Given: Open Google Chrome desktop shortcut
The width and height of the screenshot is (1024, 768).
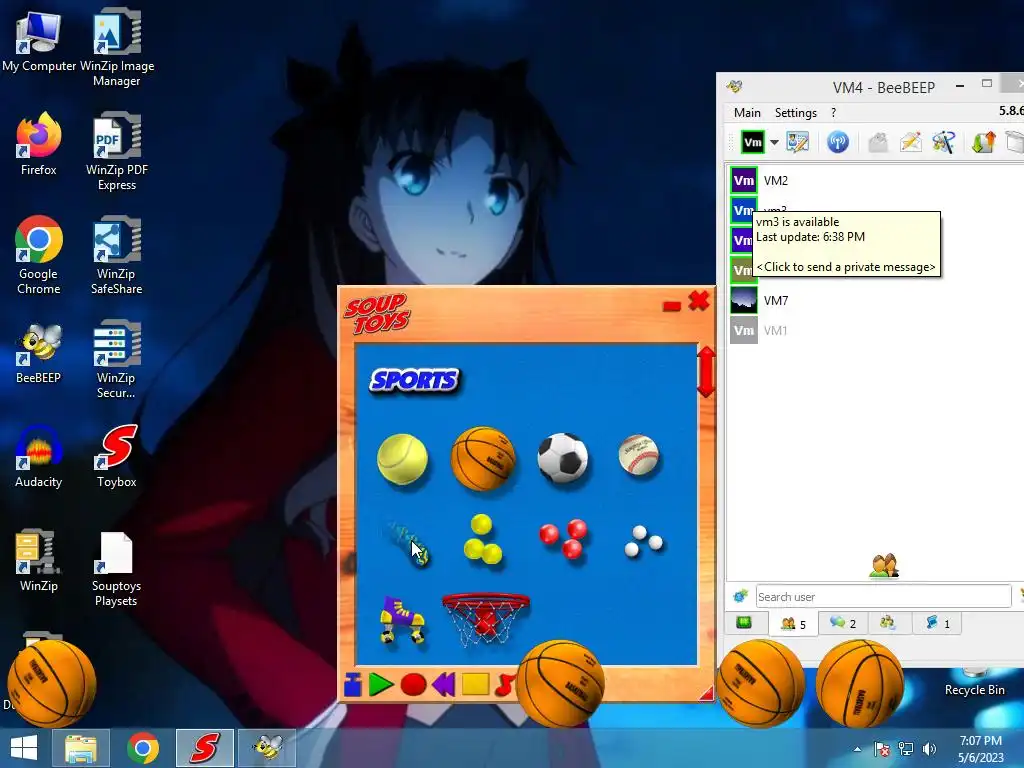Looking at the screenshot, I should point(39,255).
